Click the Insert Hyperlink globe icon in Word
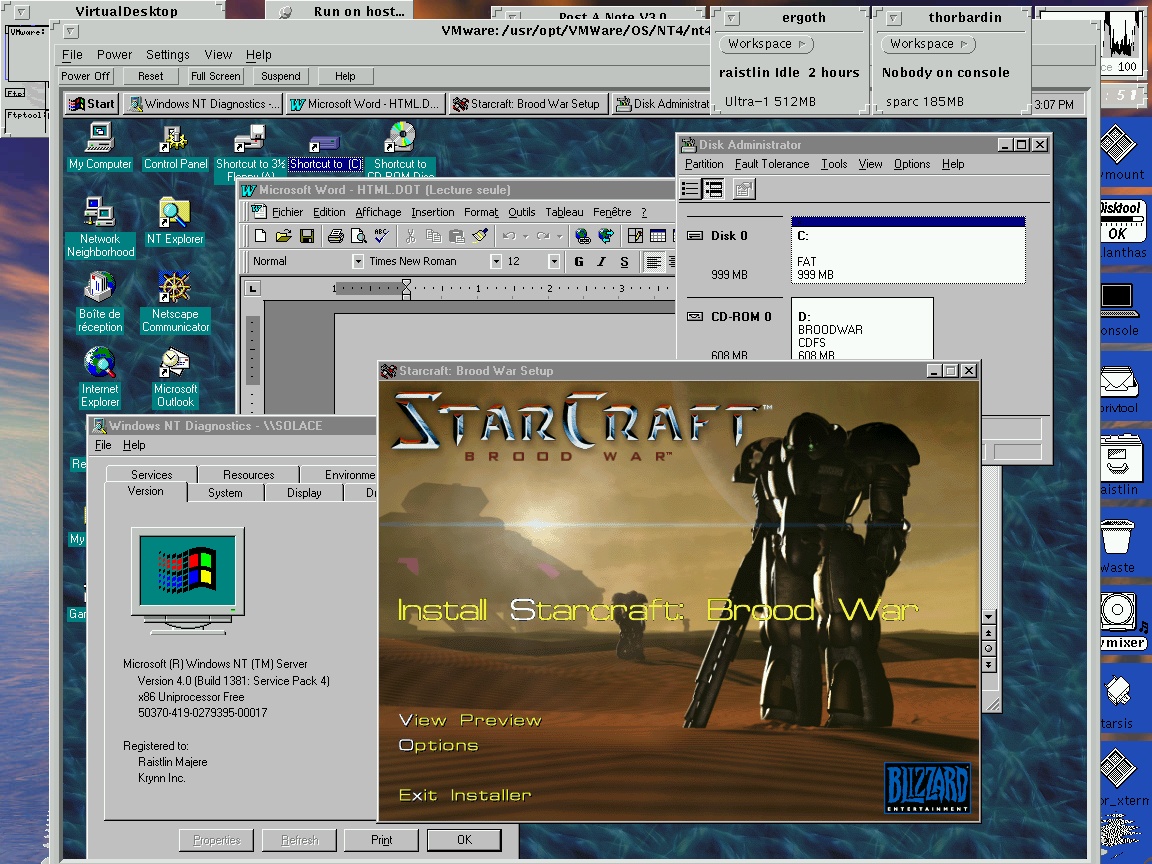The height and width of the screenshot is (864, 1152). [583, 236]
